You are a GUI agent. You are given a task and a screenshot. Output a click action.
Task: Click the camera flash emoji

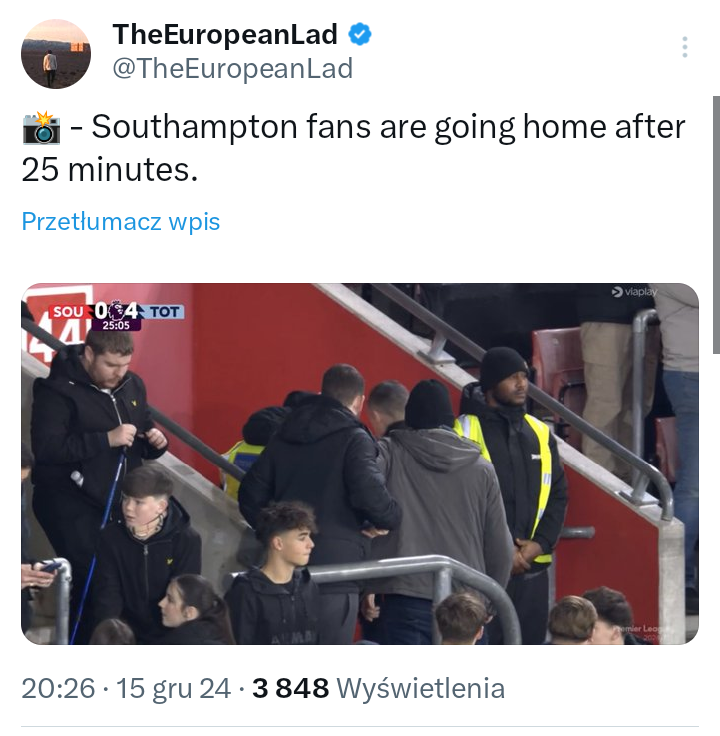point(42,127)
